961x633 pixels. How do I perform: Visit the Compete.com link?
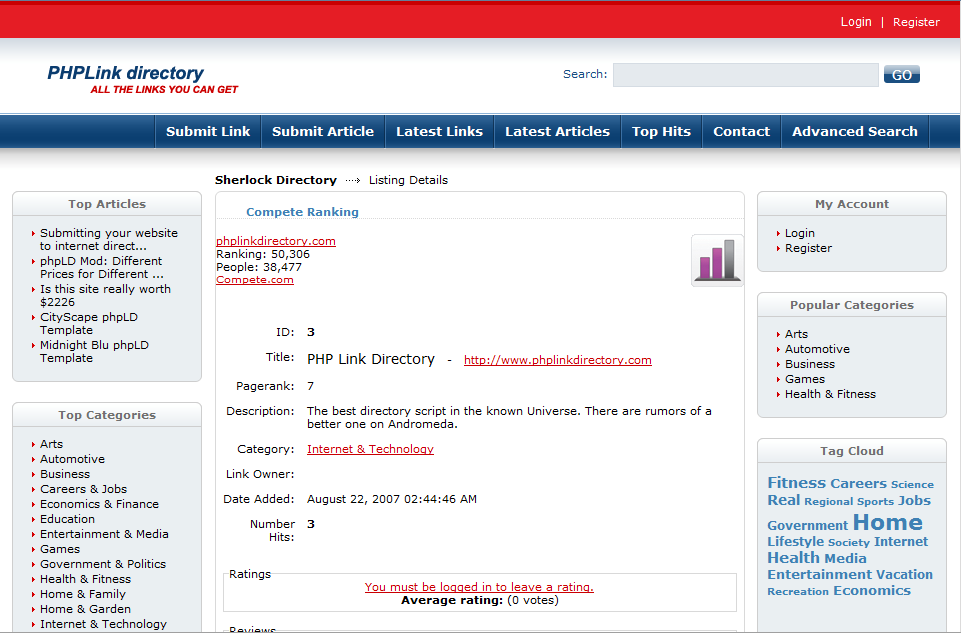coord(255,280)
